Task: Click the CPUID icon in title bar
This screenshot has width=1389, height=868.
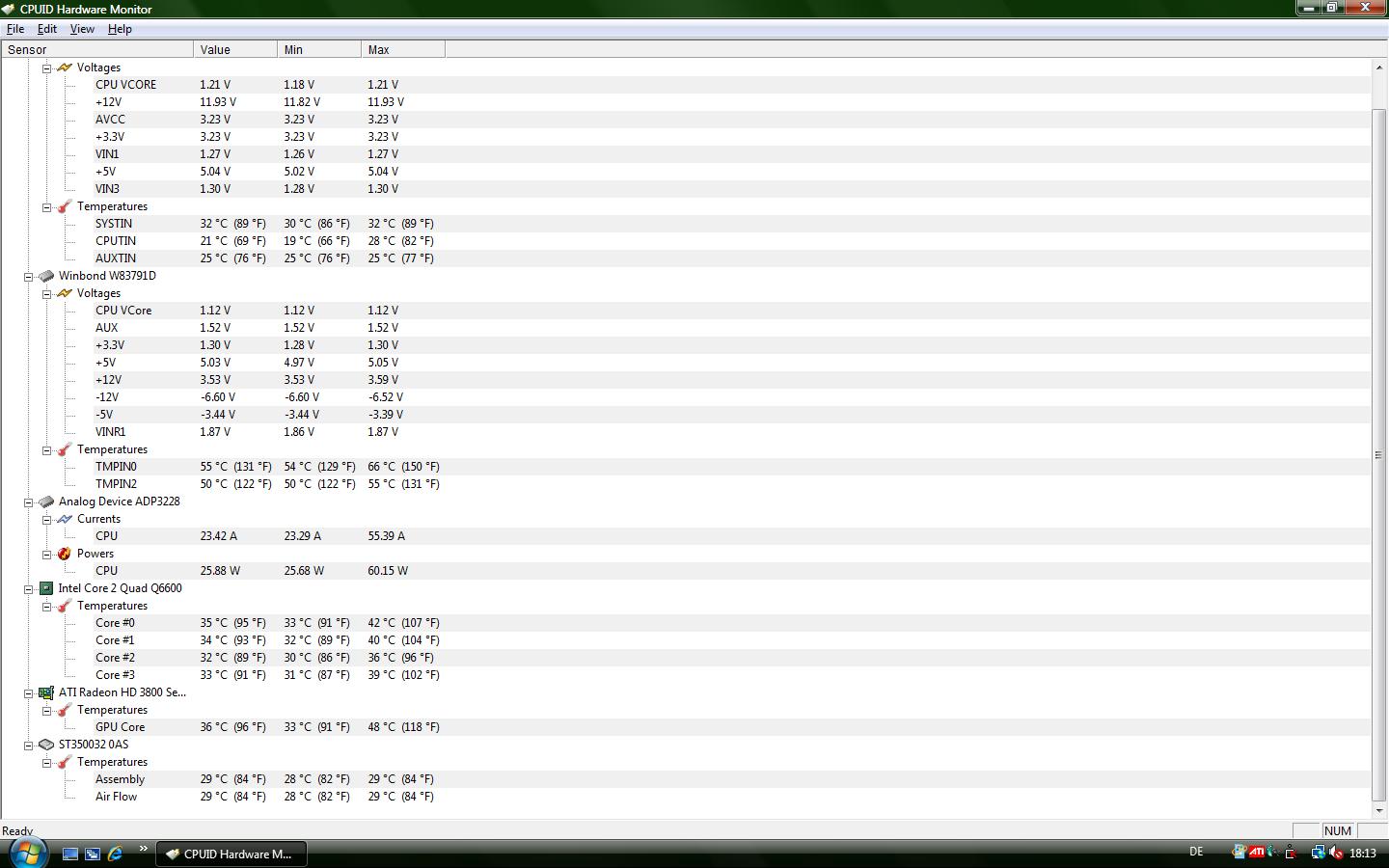Action: tap(9, 9)
